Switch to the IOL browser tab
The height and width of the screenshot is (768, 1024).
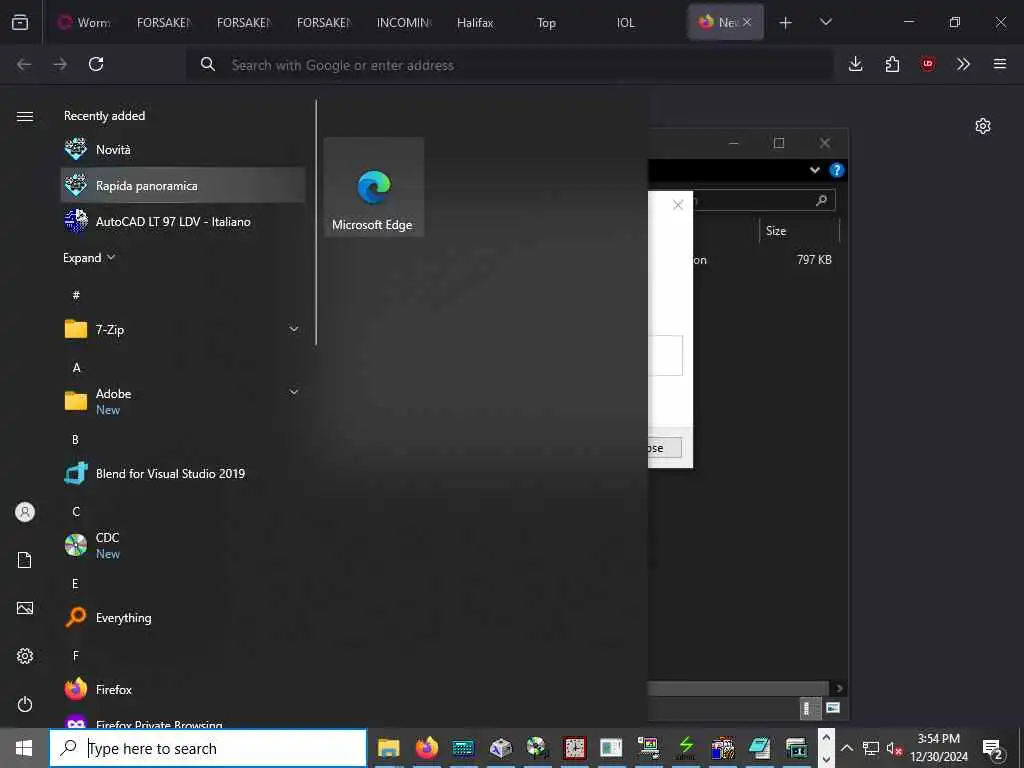pos(625,22)
